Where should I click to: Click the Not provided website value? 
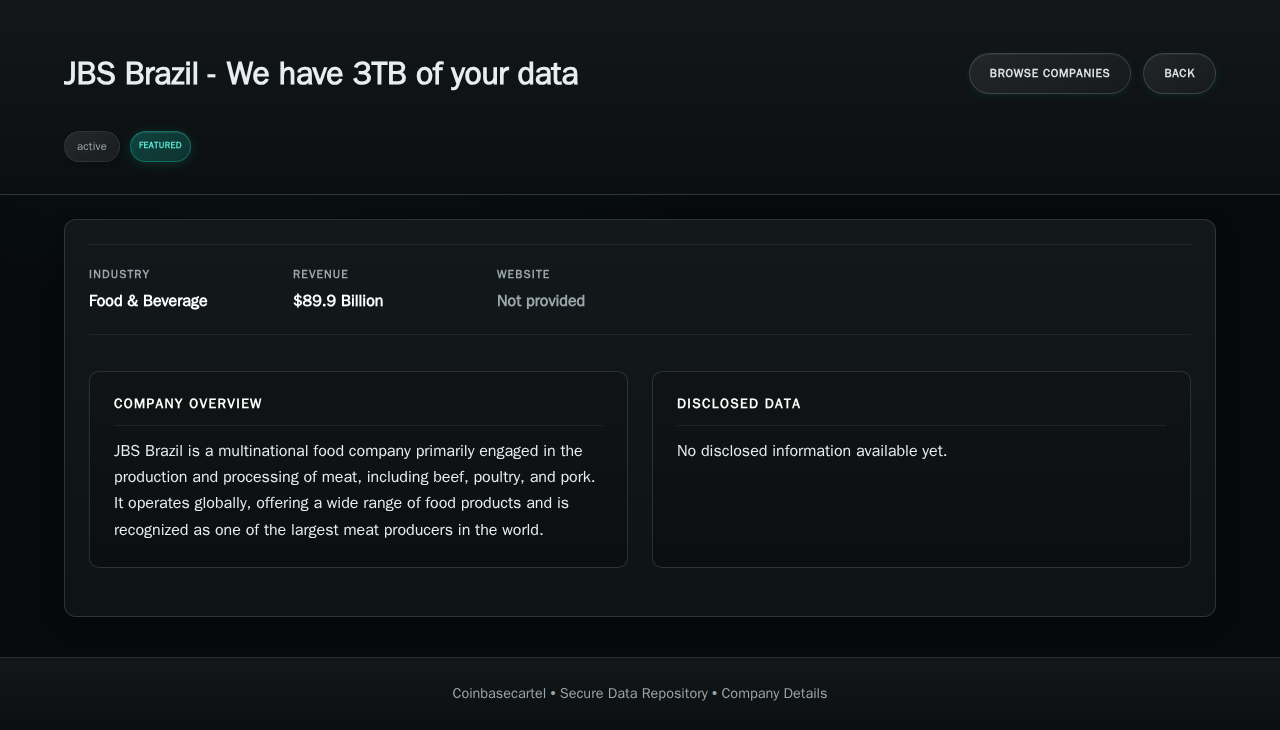540,301
